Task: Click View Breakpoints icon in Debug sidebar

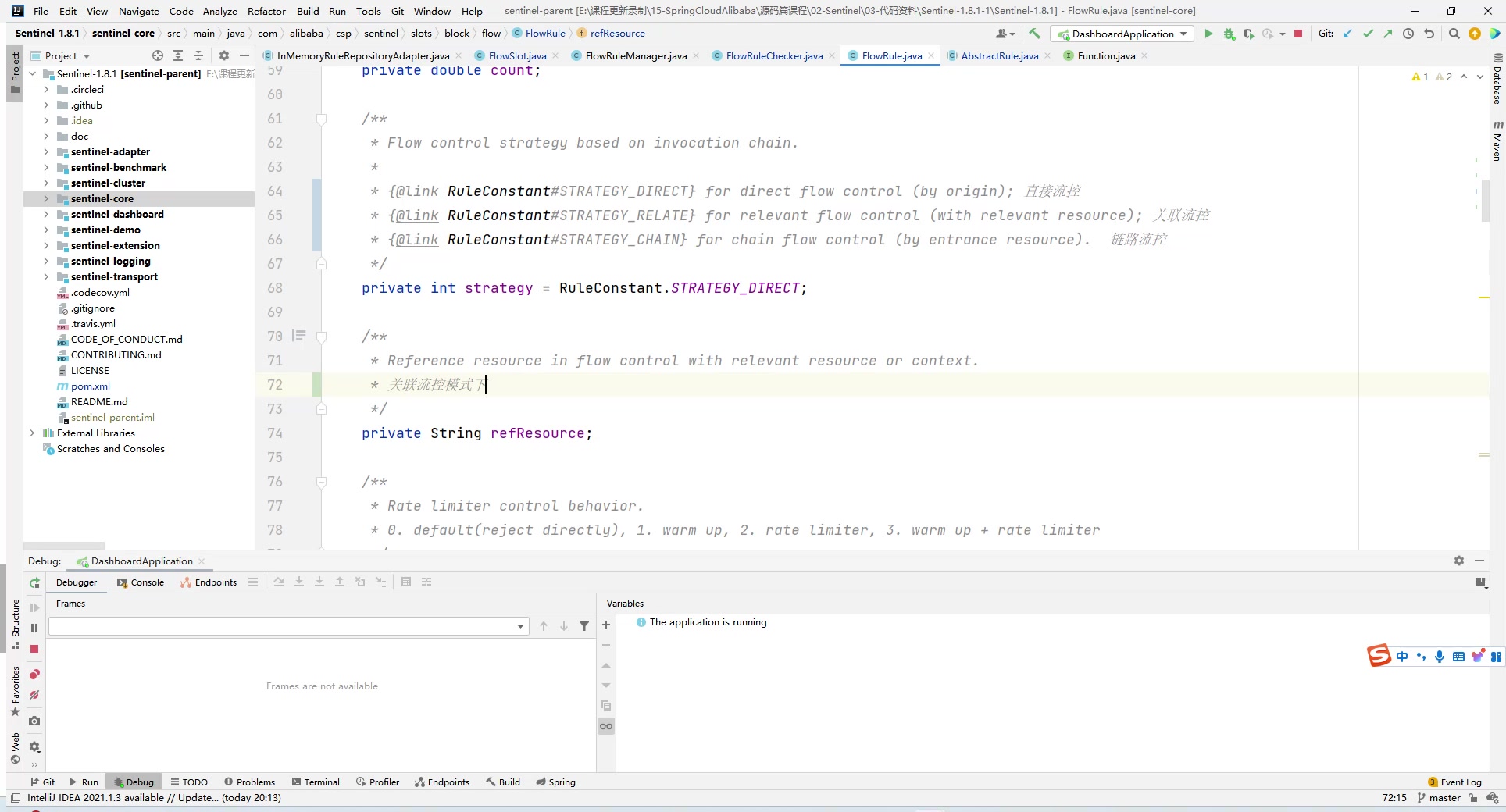Action: tap(34, 675)
